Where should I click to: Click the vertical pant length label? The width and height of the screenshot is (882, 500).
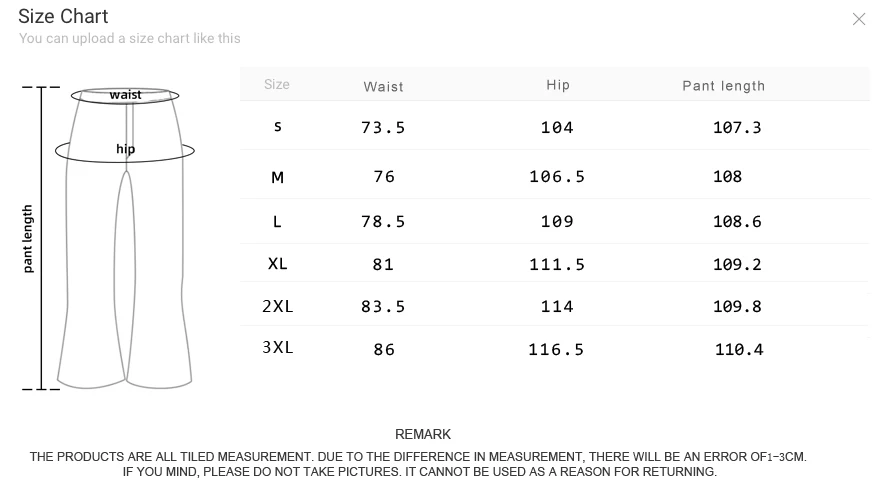(x=28, y=239)
